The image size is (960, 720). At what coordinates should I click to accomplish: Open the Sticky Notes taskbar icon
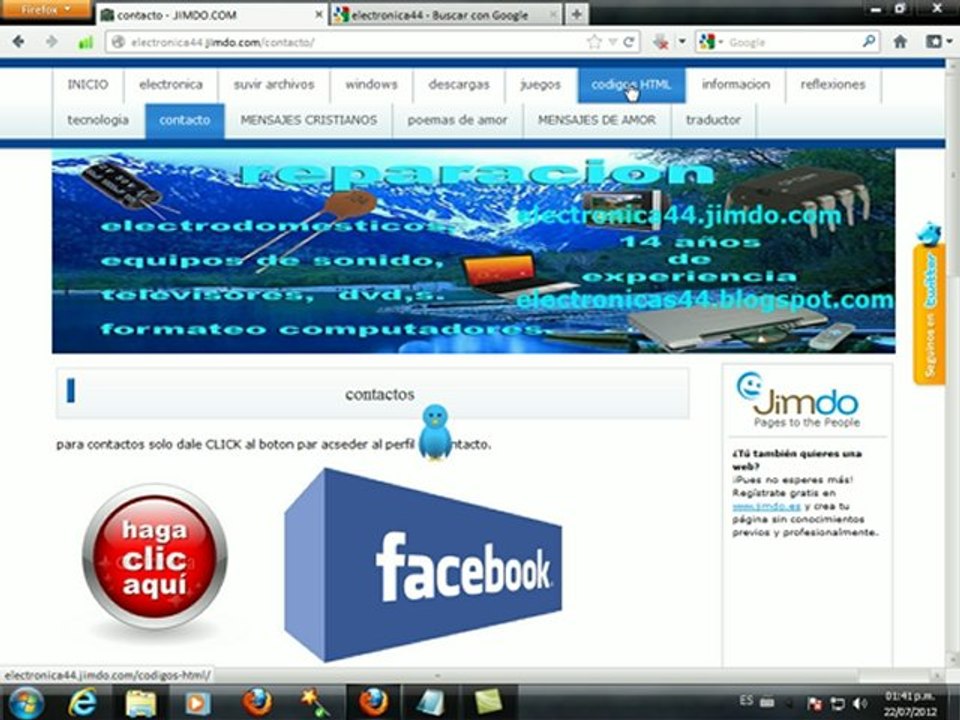click(488, 702)
